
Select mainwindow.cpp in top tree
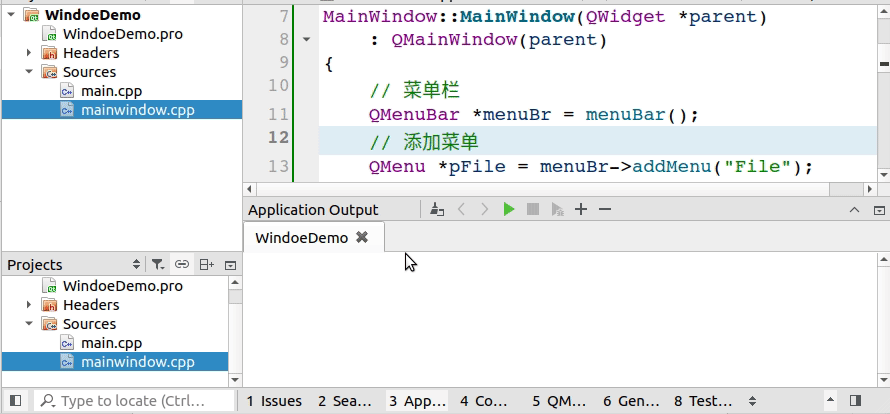137,110
